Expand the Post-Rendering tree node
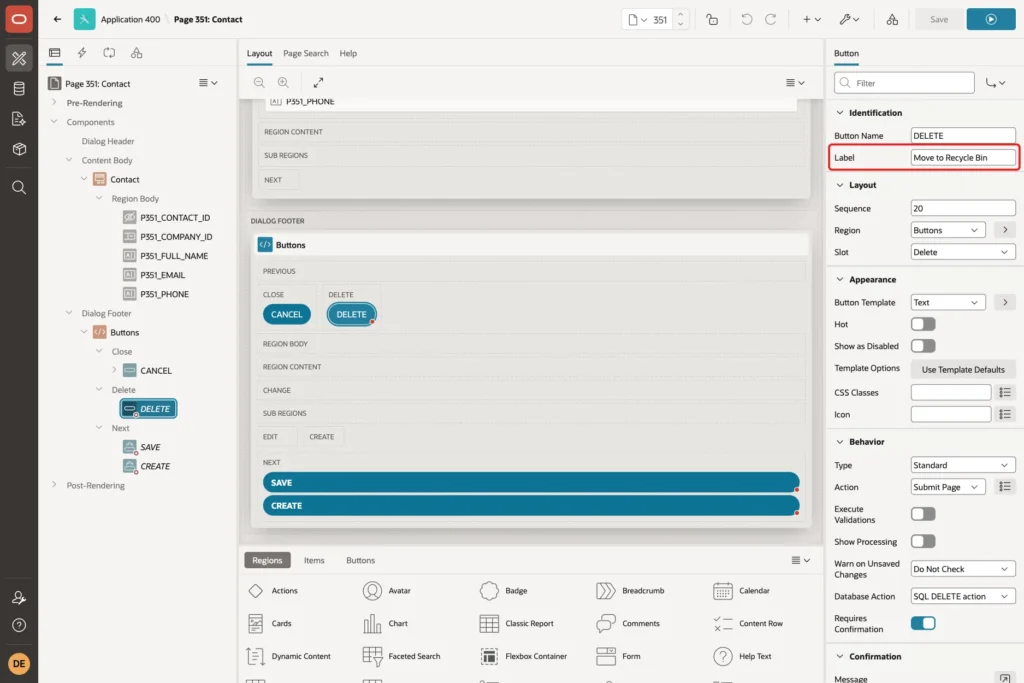Viewport: 1024px width, 683px height. coord(54,485)
